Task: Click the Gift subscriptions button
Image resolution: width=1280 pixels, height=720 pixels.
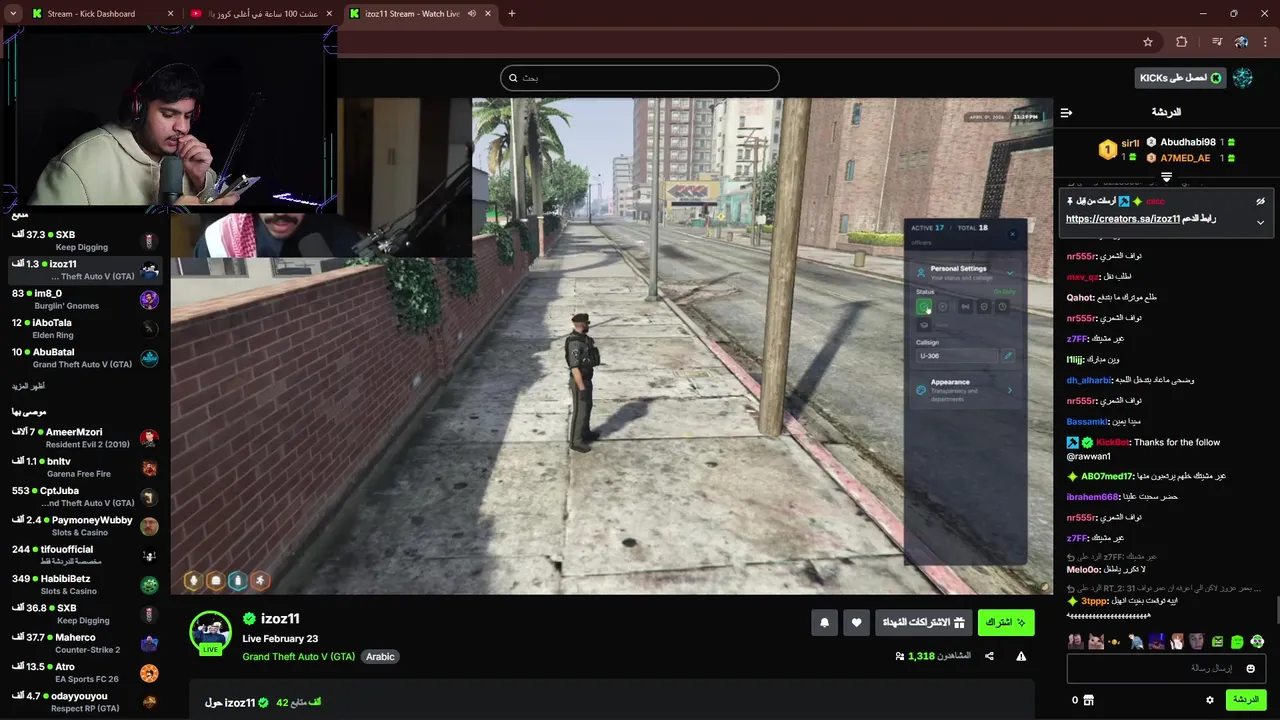Action: (923, 622)
